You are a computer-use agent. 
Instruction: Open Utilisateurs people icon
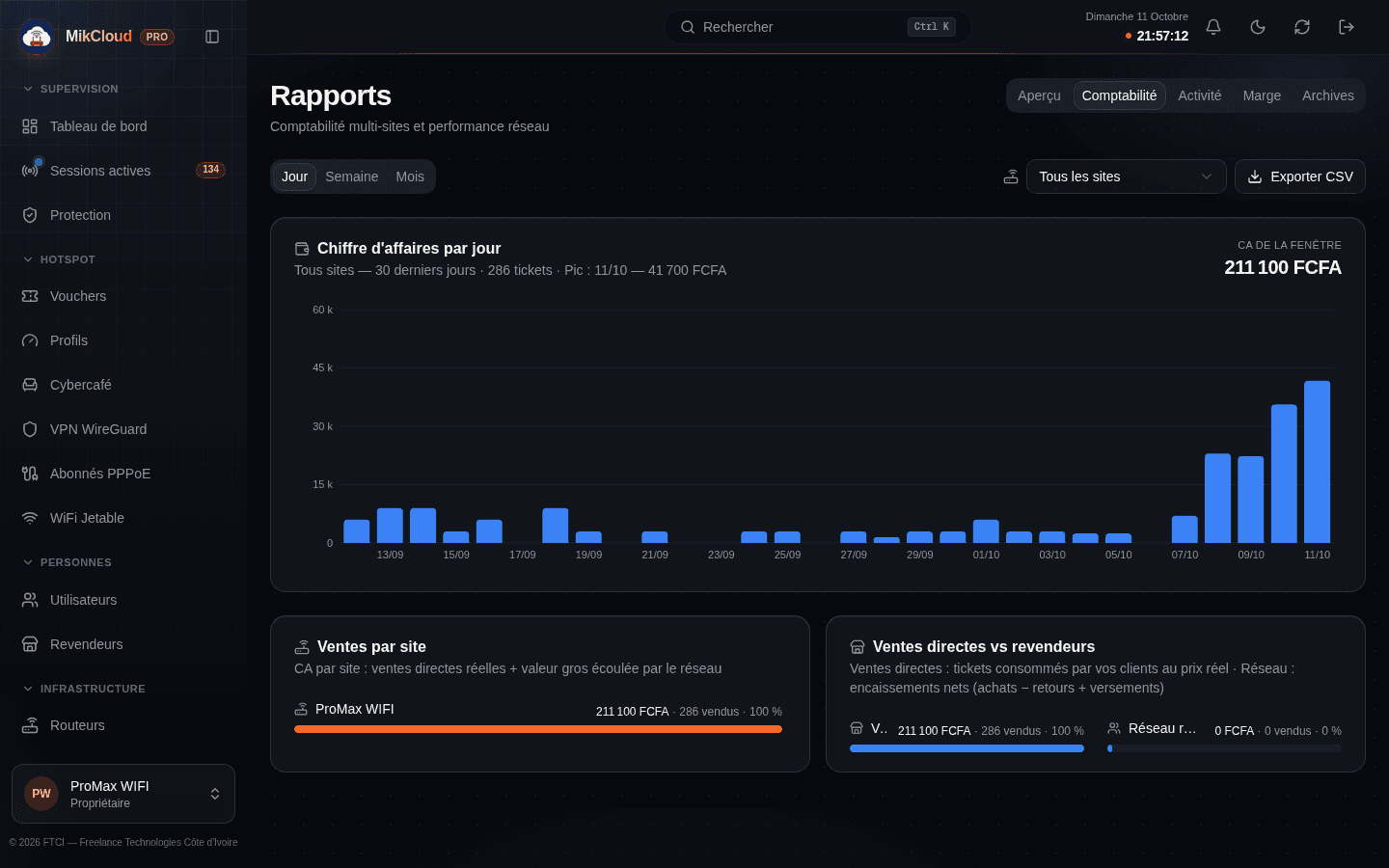point(30,600)
